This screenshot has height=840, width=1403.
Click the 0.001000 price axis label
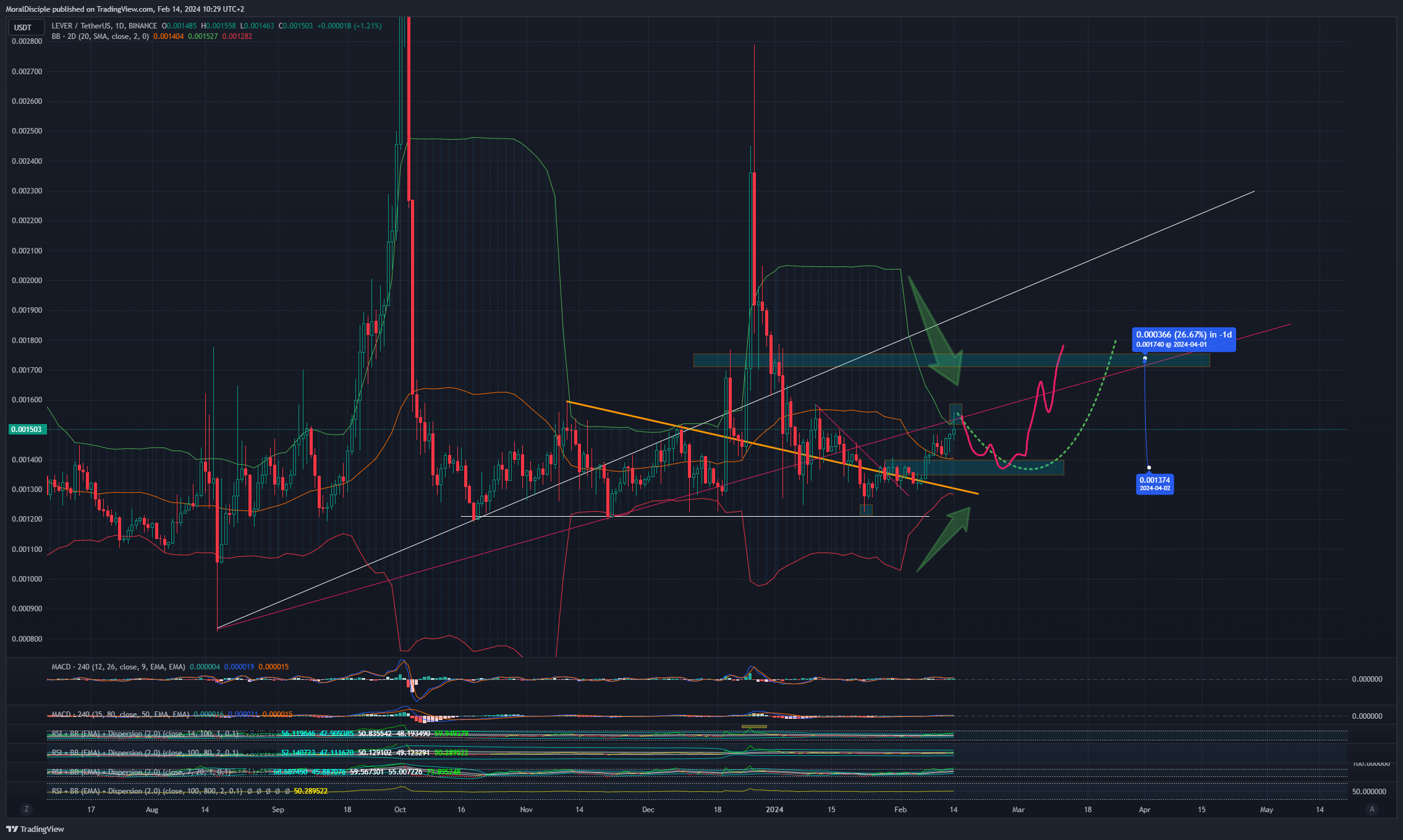coord(27,579)
